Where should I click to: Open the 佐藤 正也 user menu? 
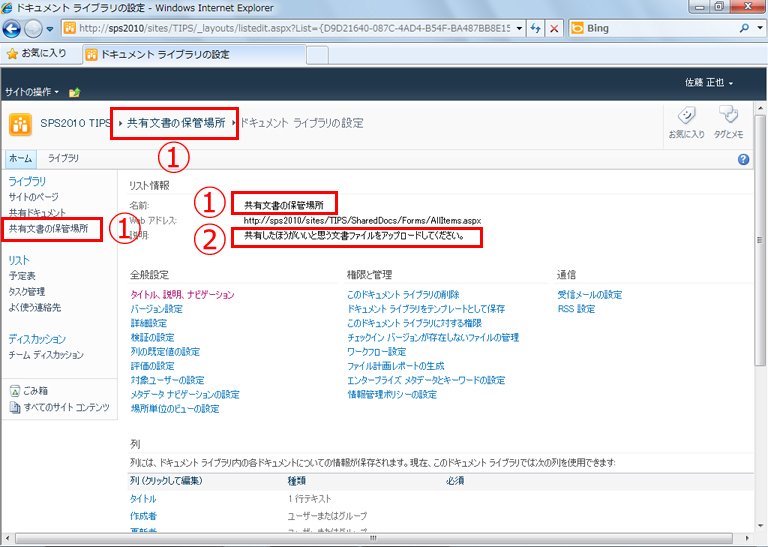[708, 83]
